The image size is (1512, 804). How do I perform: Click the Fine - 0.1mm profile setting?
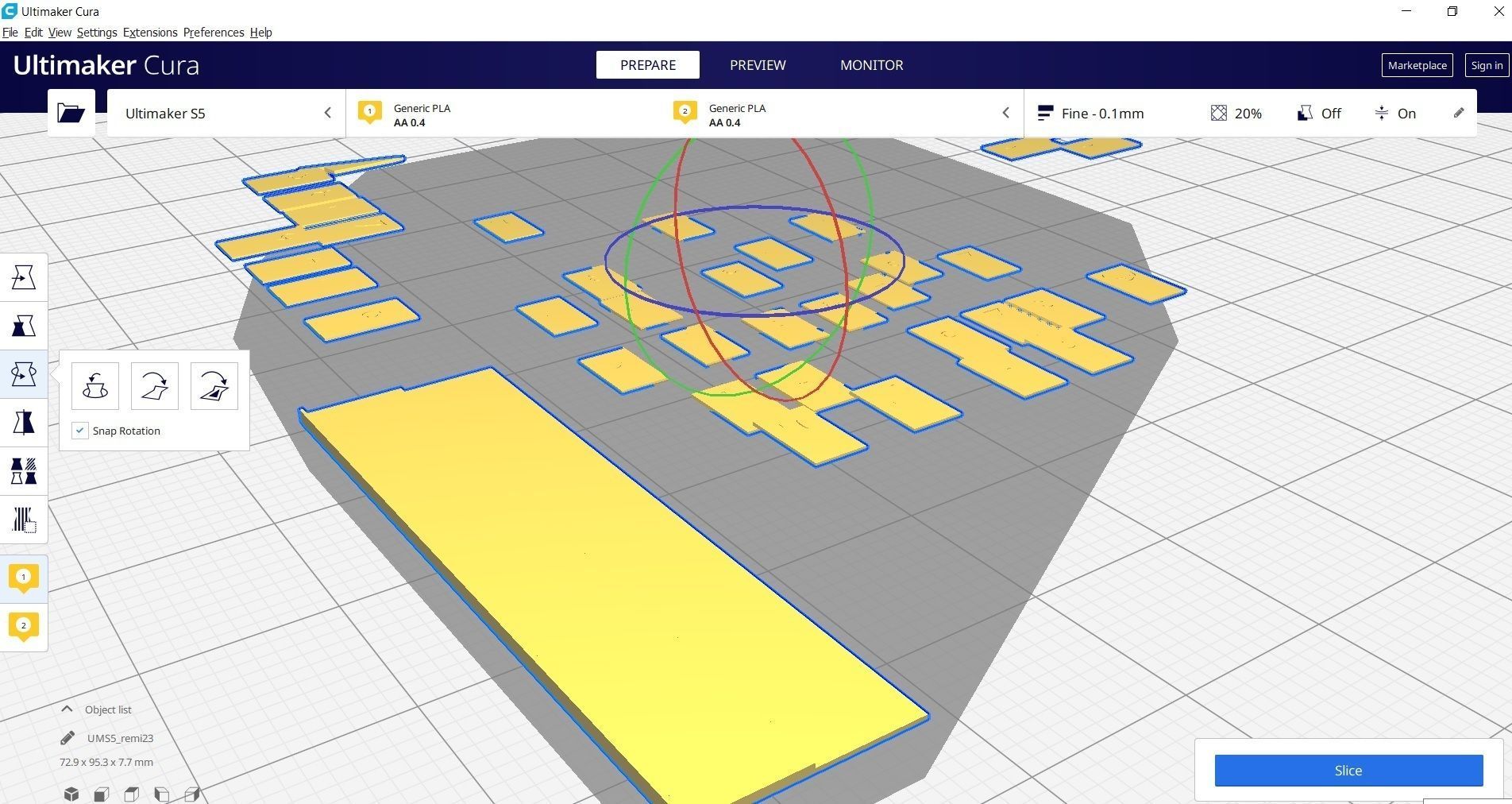(1091, 114)
